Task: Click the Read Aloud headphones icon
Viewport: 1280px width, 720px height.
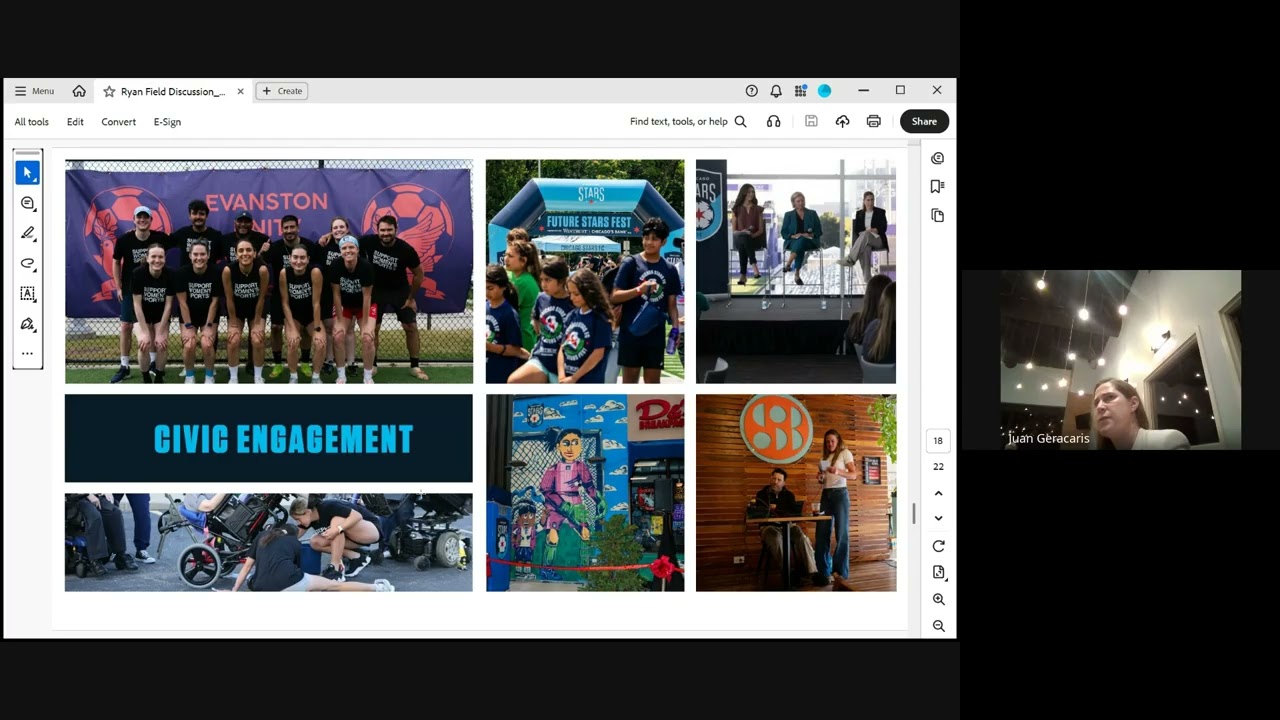Action: (774, 122)
